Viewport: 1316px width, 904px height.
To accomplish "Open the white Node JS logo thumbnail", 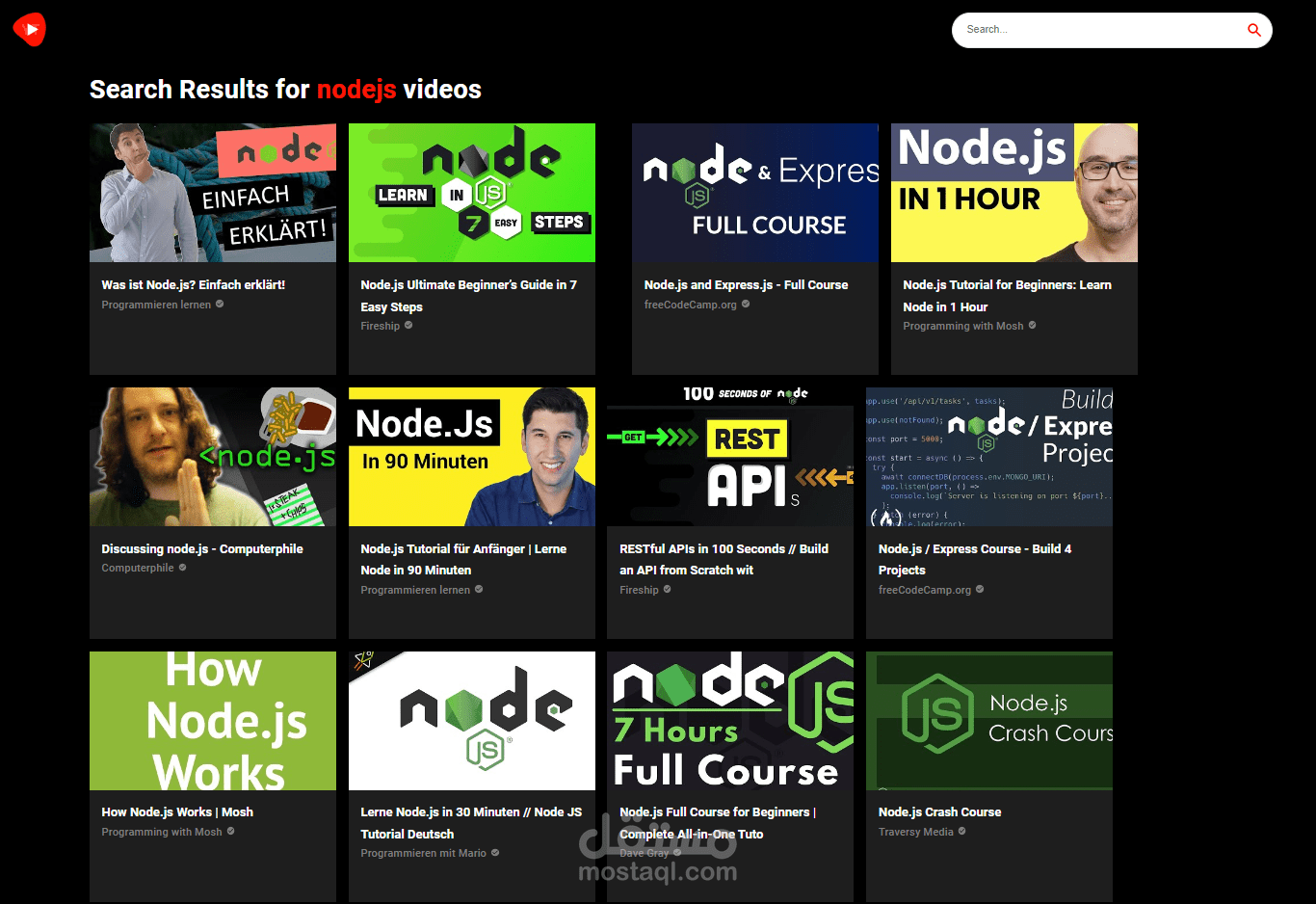I will tap(472, 721).
